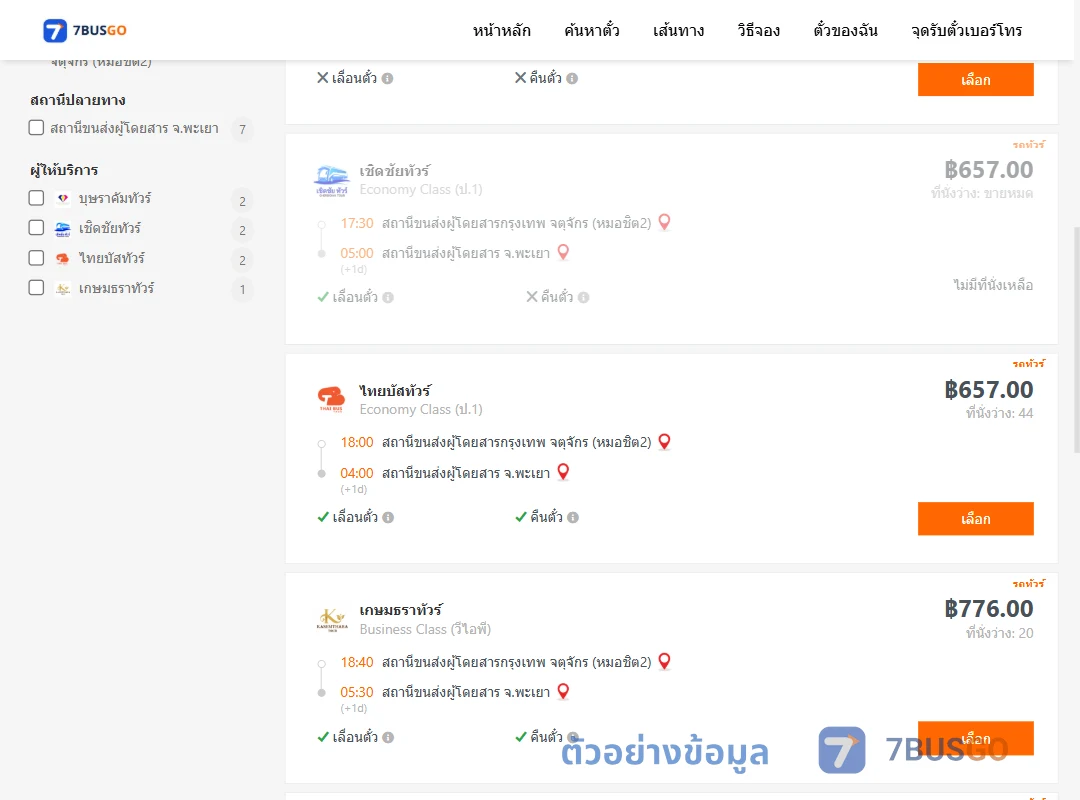Screen dimensions: 1080x800
Task: Select เกษมธราทัวร์ 18:40 trip with เลือก
Action: (x=975, y=738)
